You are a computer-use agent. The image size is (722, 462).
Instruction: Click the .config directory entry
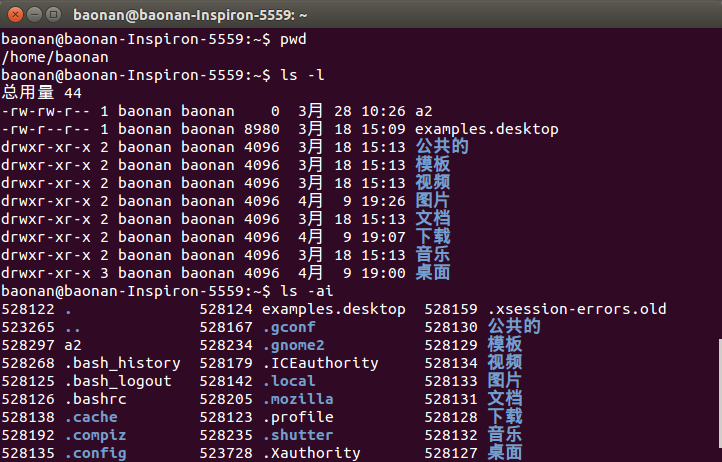[x=95, y=453]
